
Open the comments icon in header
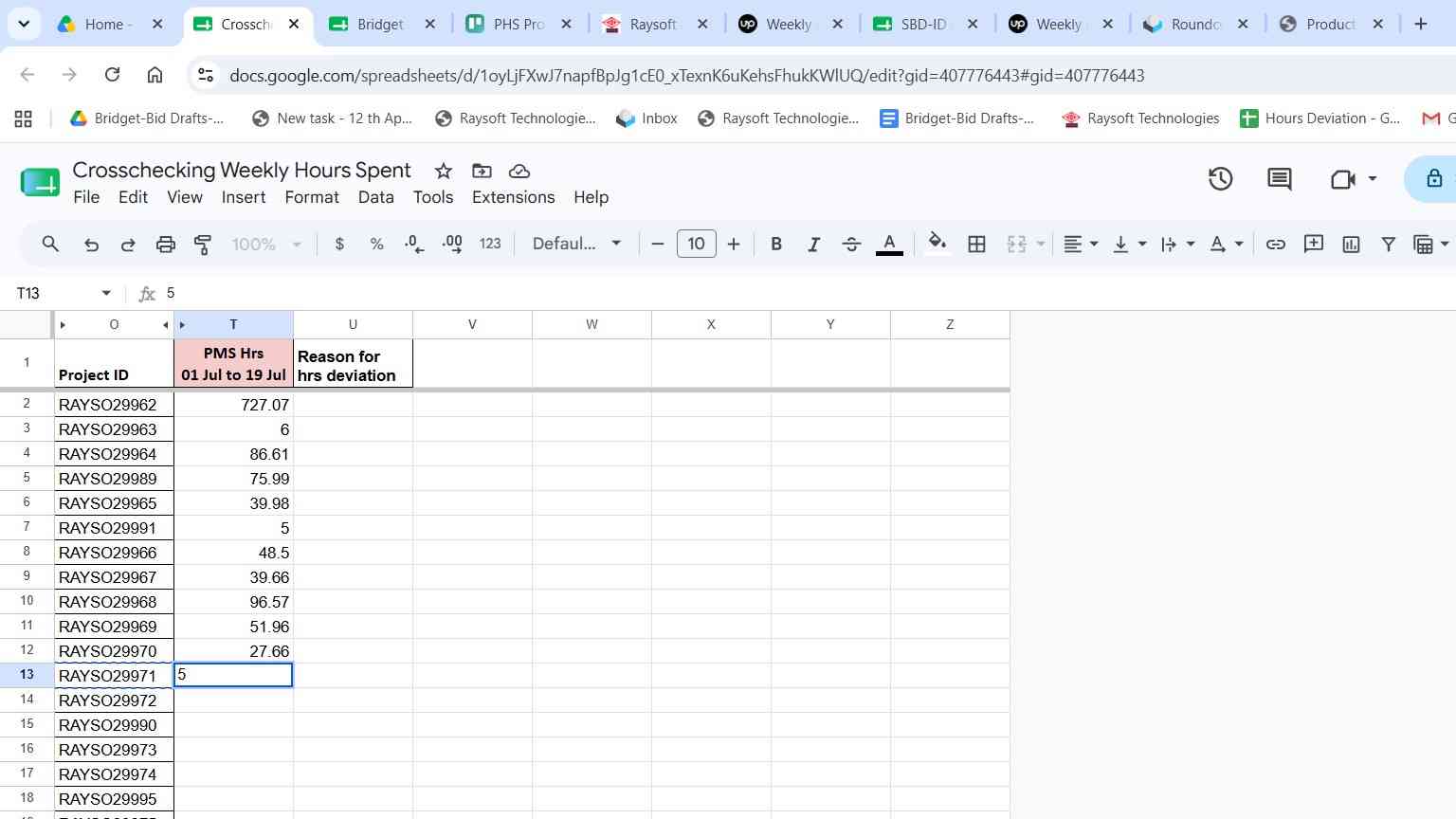coord(1280,178)
